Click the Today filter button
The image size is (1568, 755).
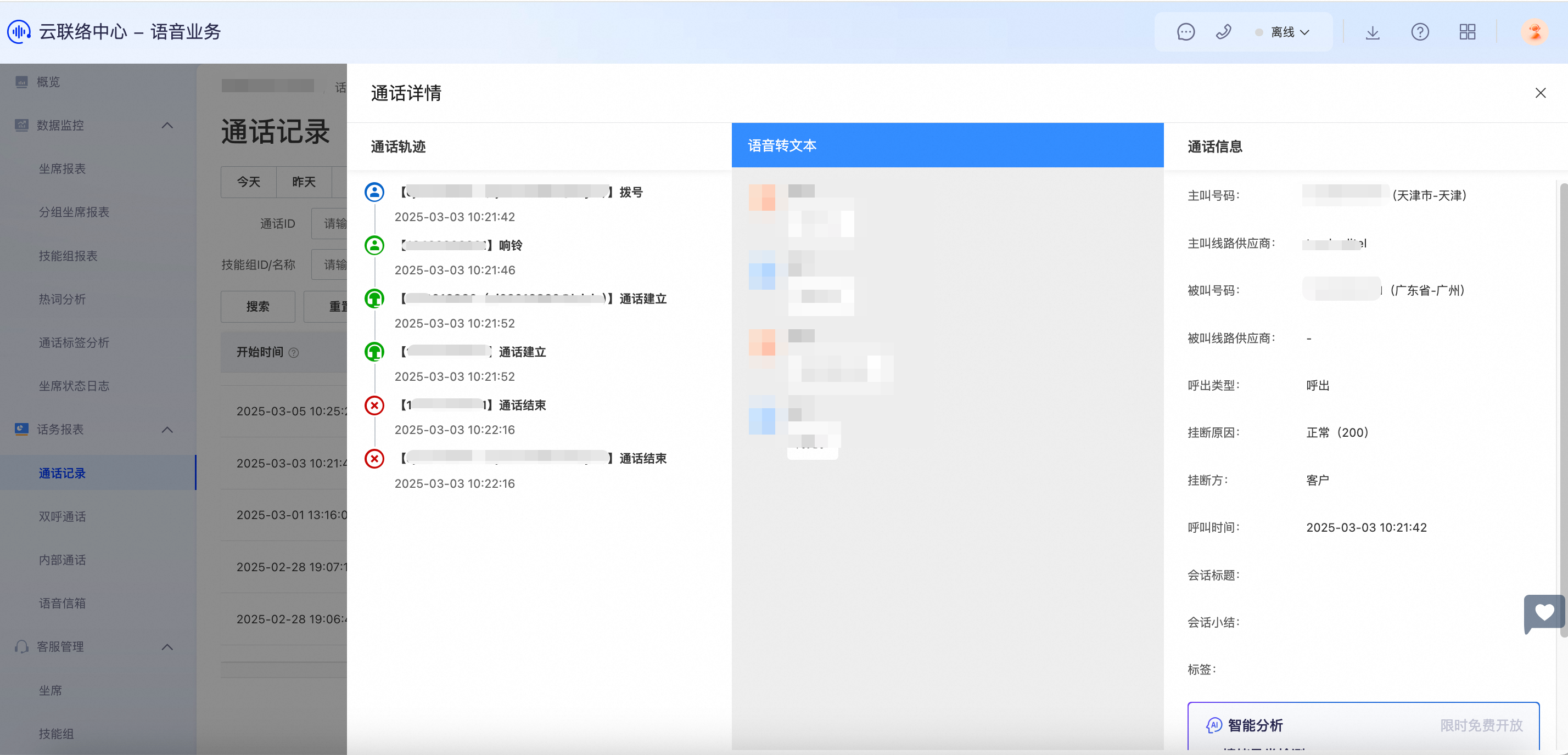point(248,182)
